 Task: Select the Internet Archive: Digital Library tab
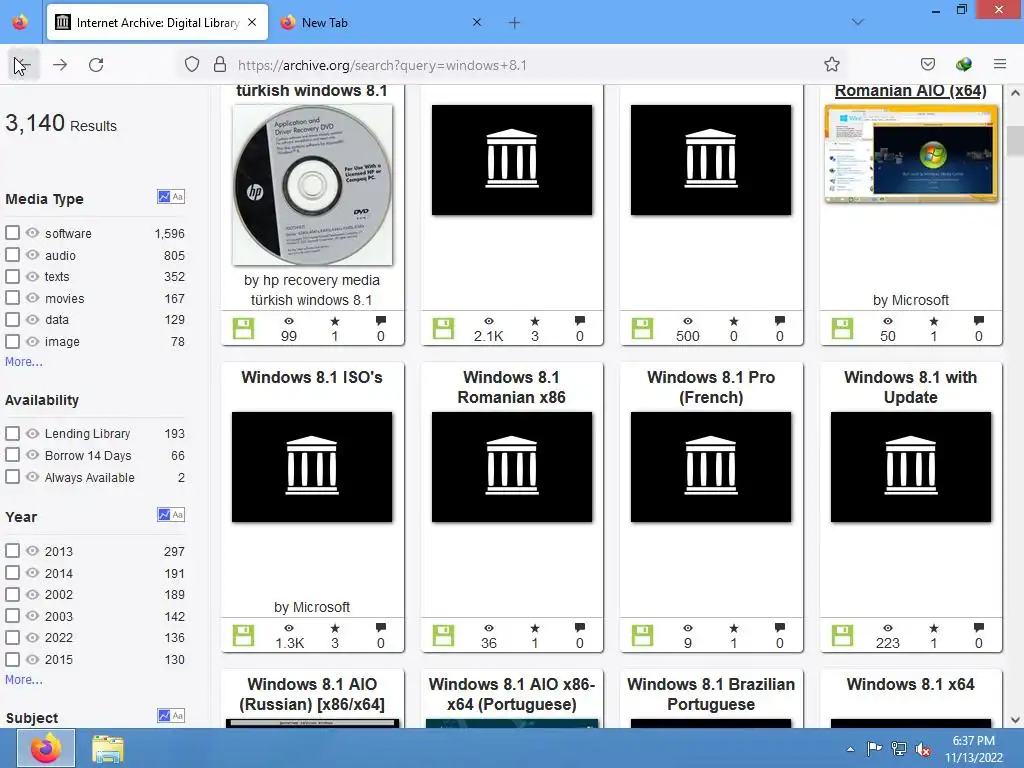click(x=157, y=23)
